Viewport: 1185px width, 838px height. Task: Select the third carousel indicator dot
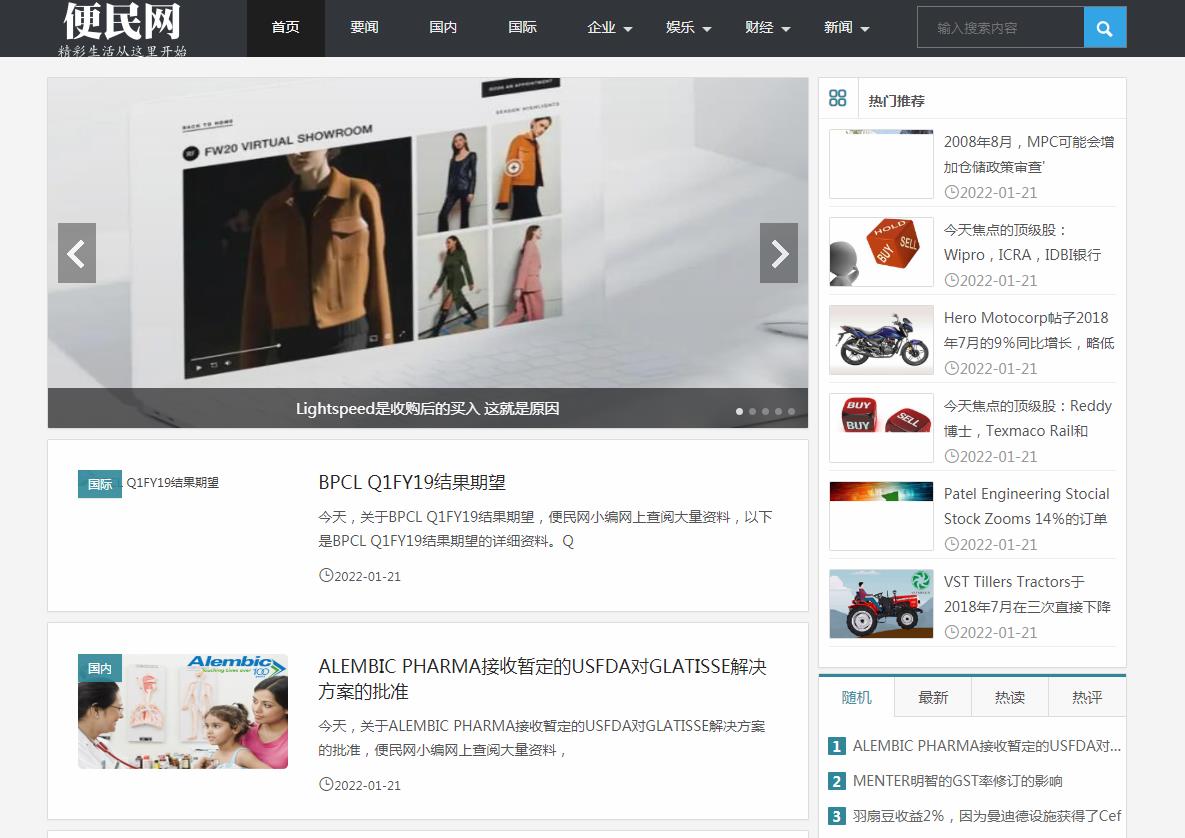point(766,411)
